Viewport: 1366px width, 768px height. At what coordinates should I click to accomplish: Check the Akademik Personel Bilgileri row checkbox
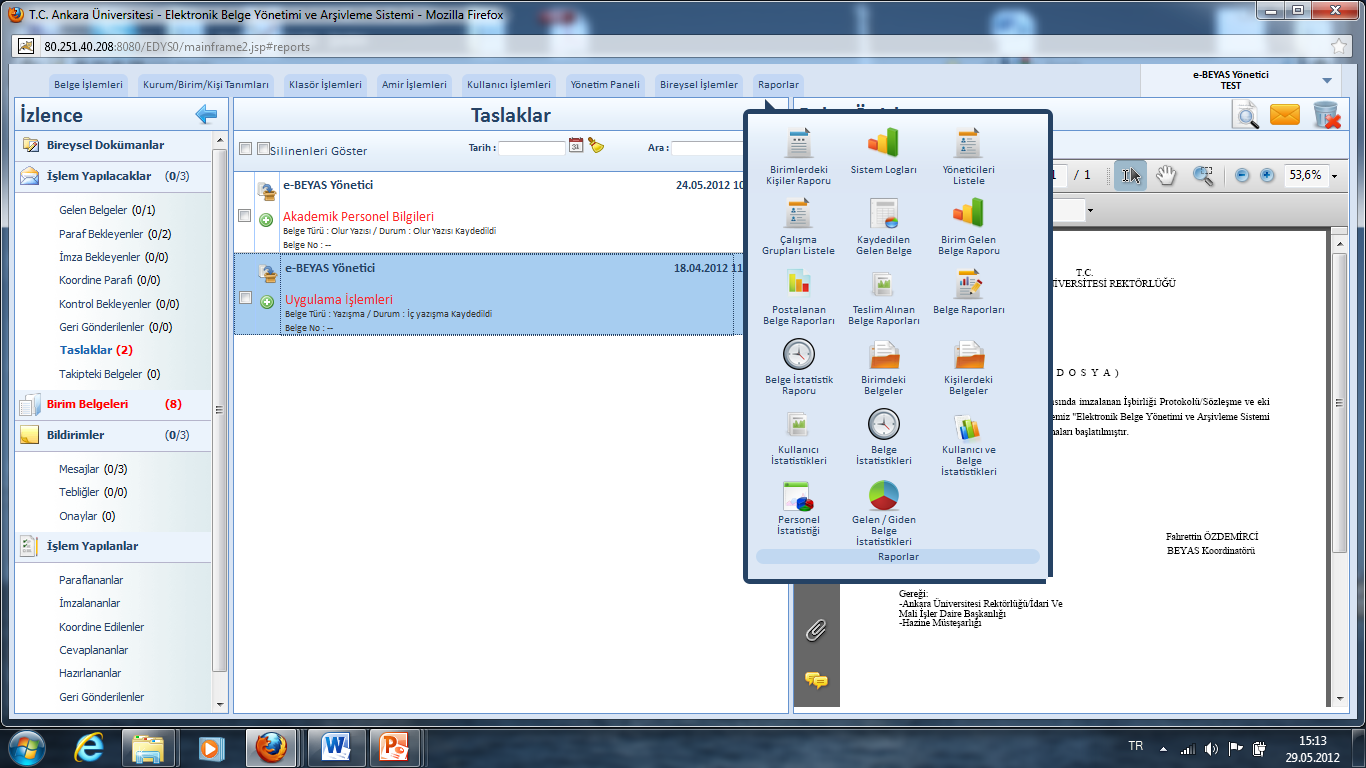[x=245, y=215]
